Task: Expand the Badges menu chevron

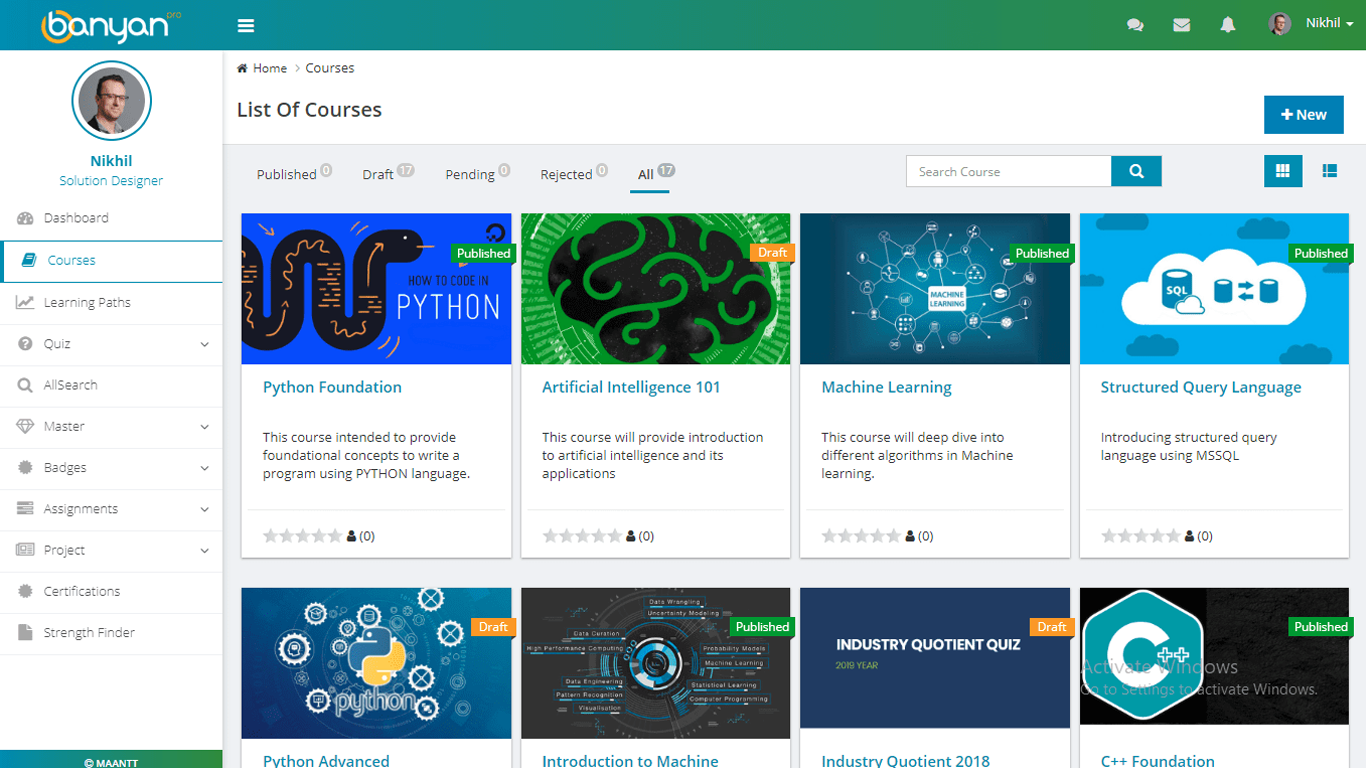Action: point(205,468)
